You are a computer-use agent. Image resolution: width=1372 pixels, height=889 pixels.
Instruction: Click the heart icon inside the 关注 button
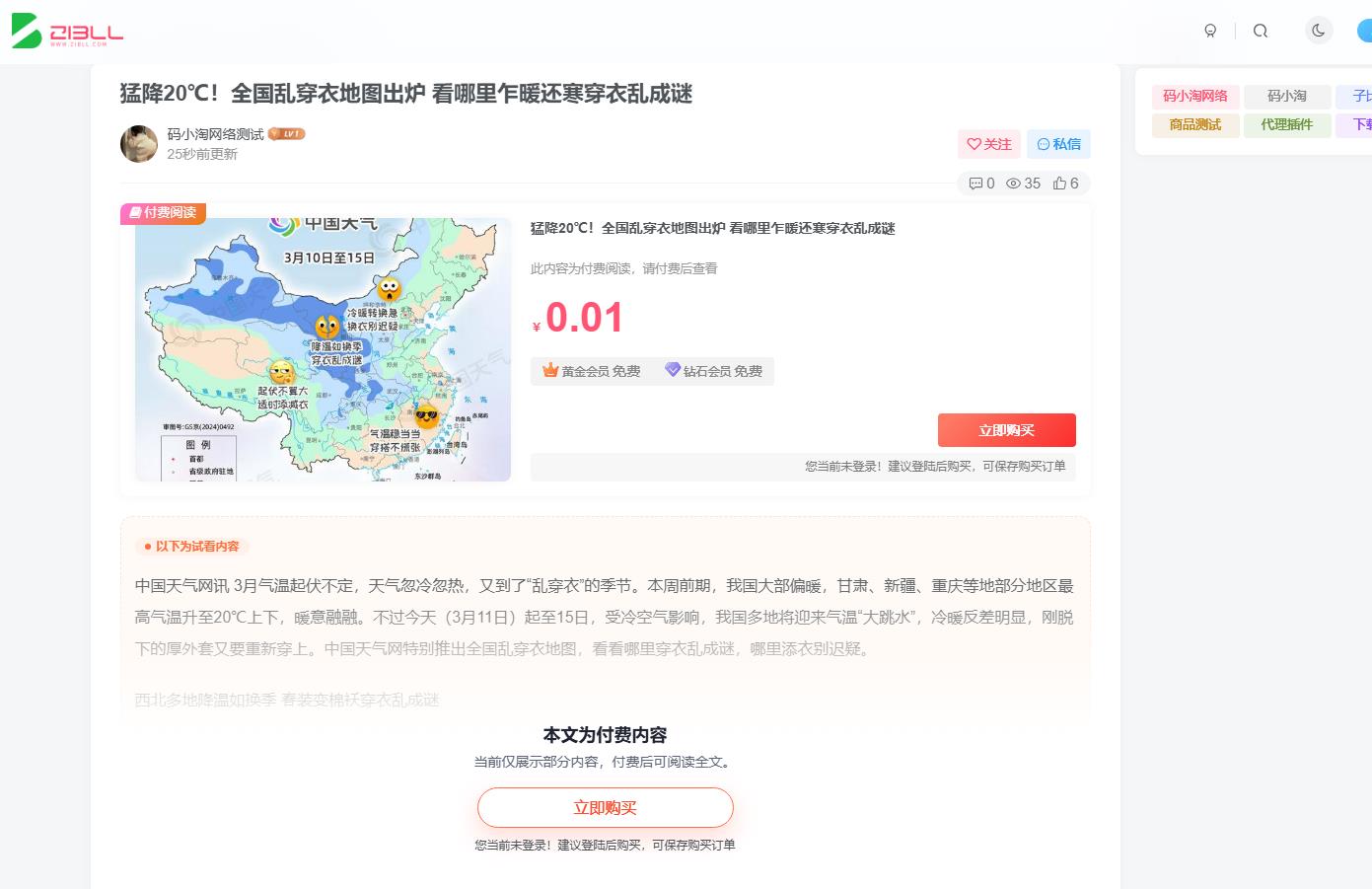974,143
